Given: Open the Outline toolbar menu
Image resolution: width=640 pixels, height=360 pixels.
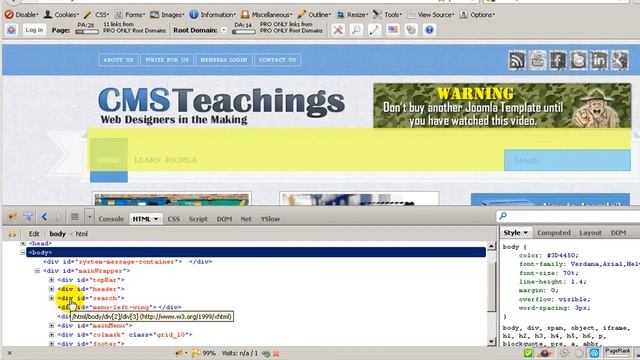Looking at the screenshot, I should pyautogui.click(x=314, y=15).
